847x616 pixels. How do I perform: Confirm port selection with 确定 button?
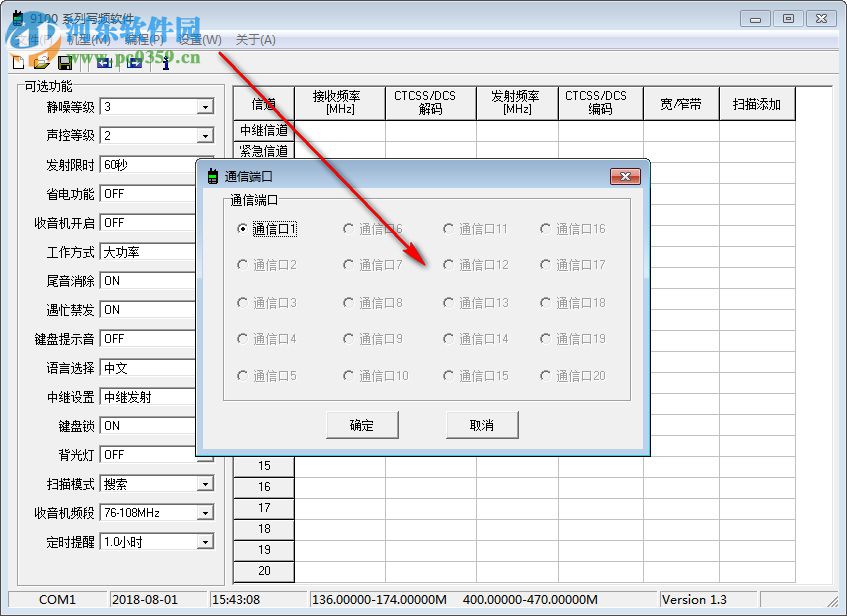click(x=362, y=425)
